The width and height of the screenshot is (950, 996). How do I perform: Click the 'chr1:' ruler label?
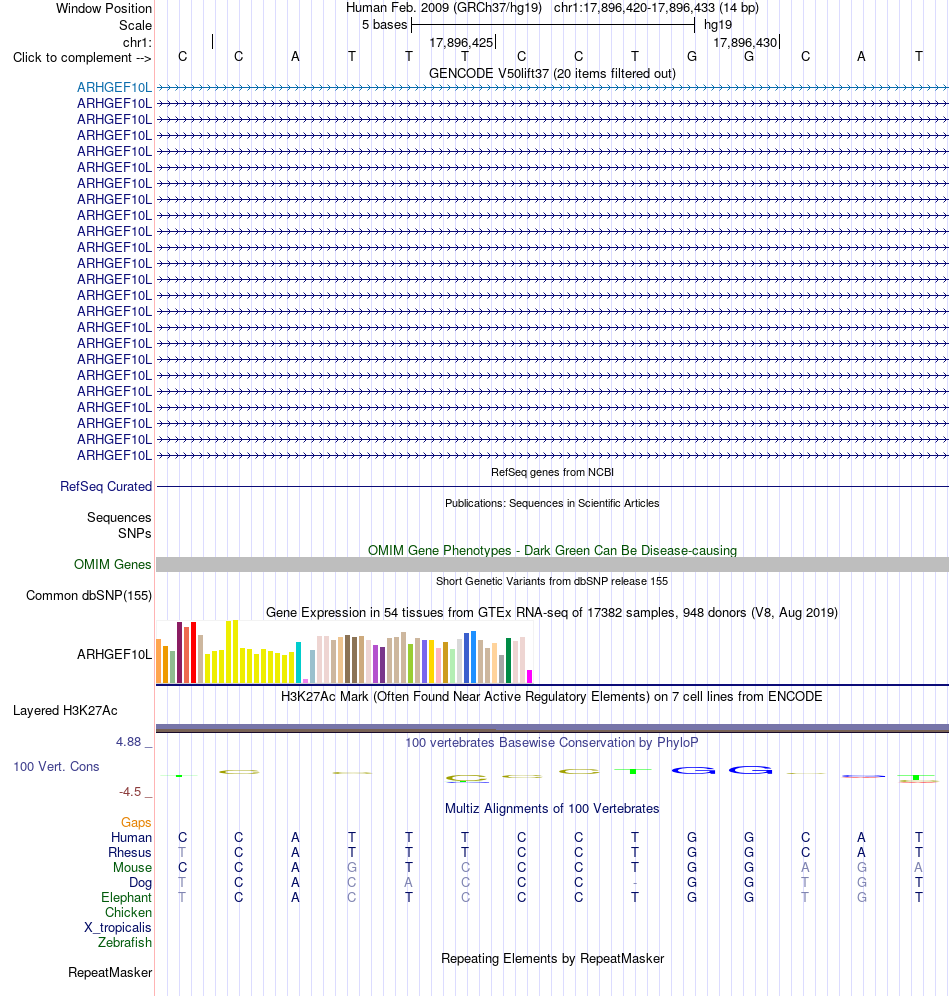pos(137,43)
